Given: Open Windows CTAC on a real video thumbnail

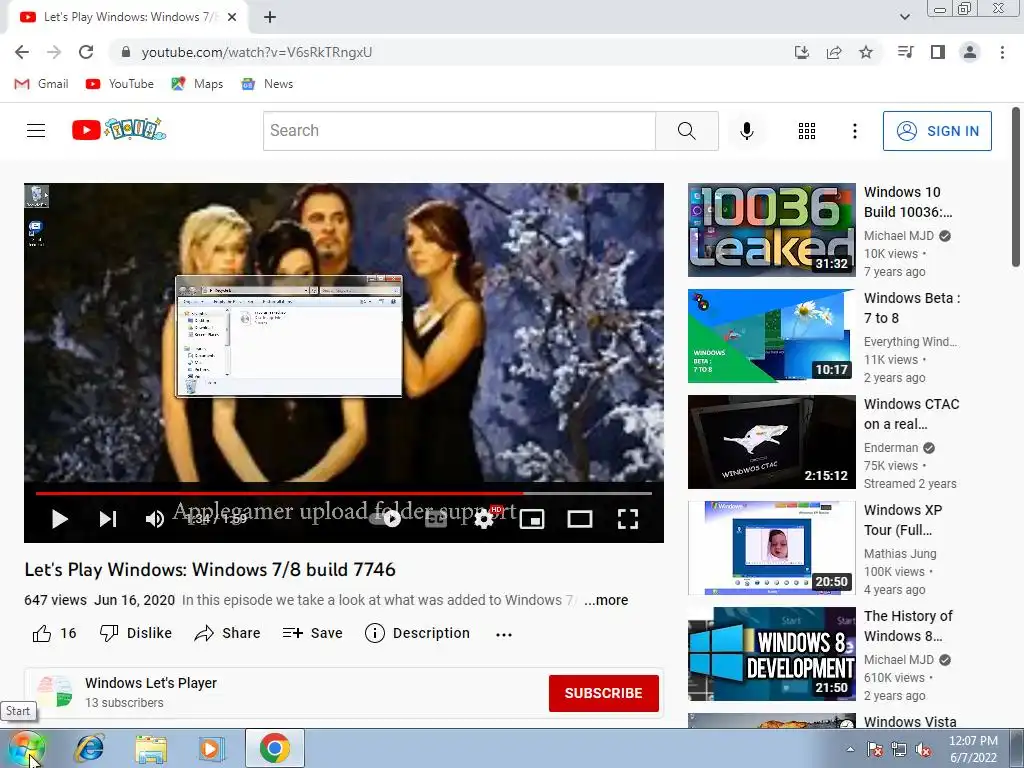Looking at the screenshot, I should (771, 441).
